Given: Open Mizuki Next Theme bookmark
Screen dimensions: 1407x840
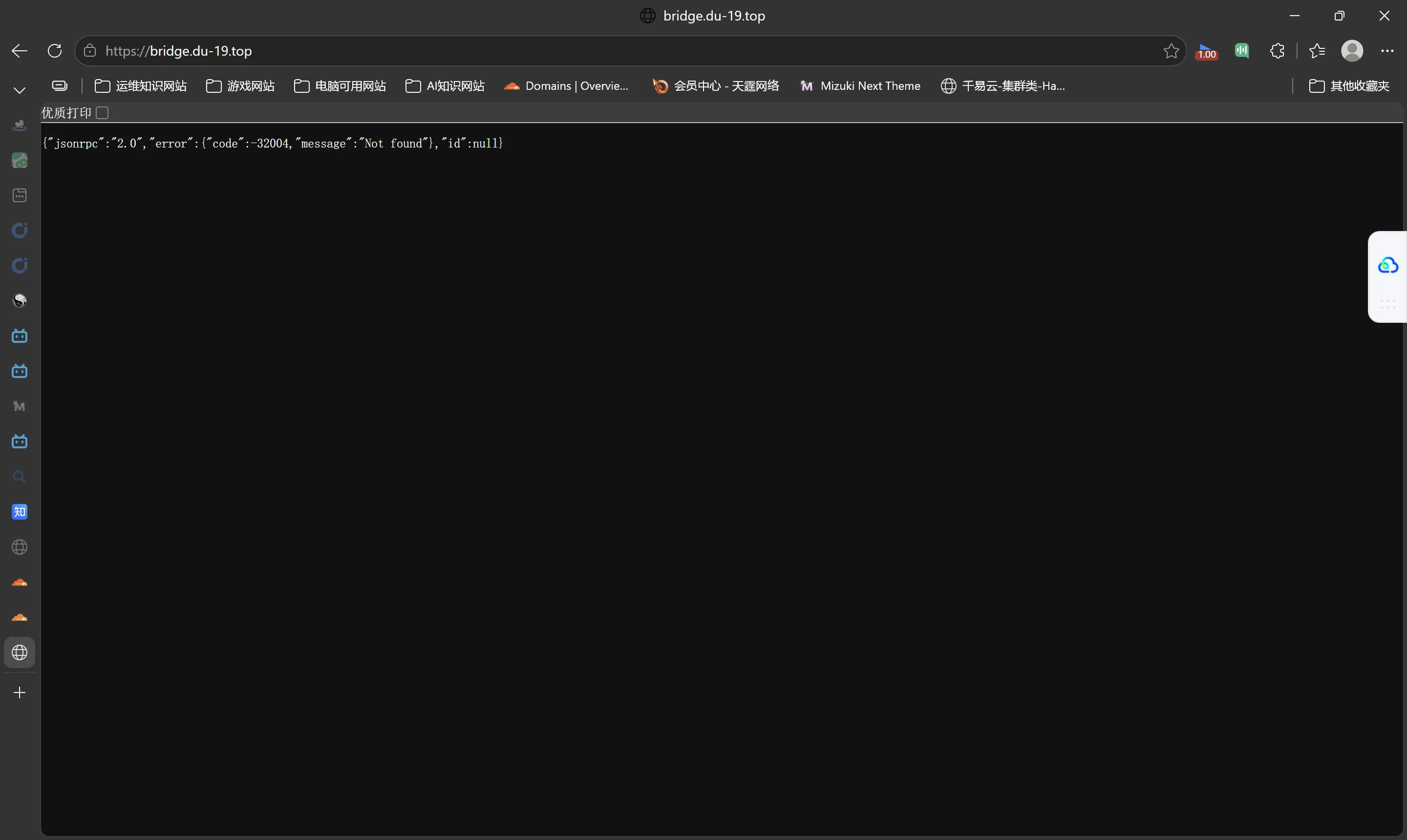Looking at the screenshot, I should point(860,85).
